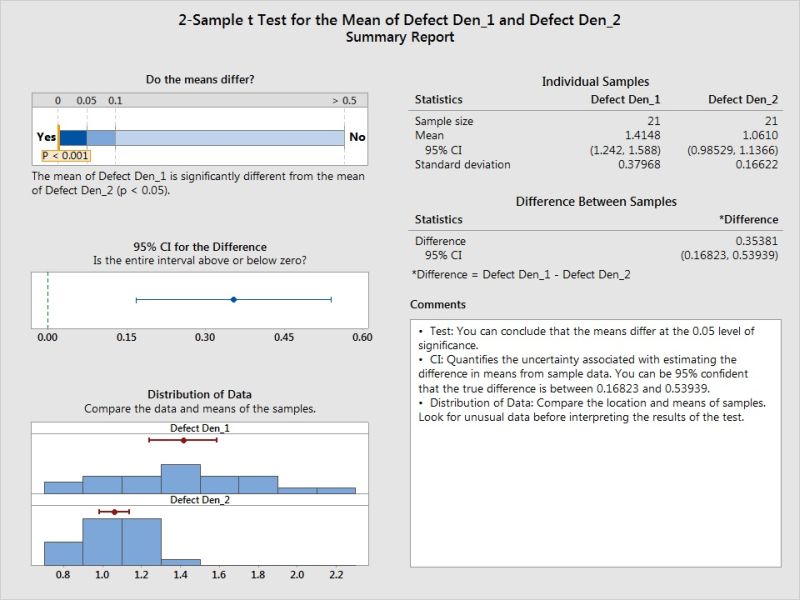Click the "P < 0.001" marker label
The width and height of the screenshot is (800, 600).
[x=65, y=155]
